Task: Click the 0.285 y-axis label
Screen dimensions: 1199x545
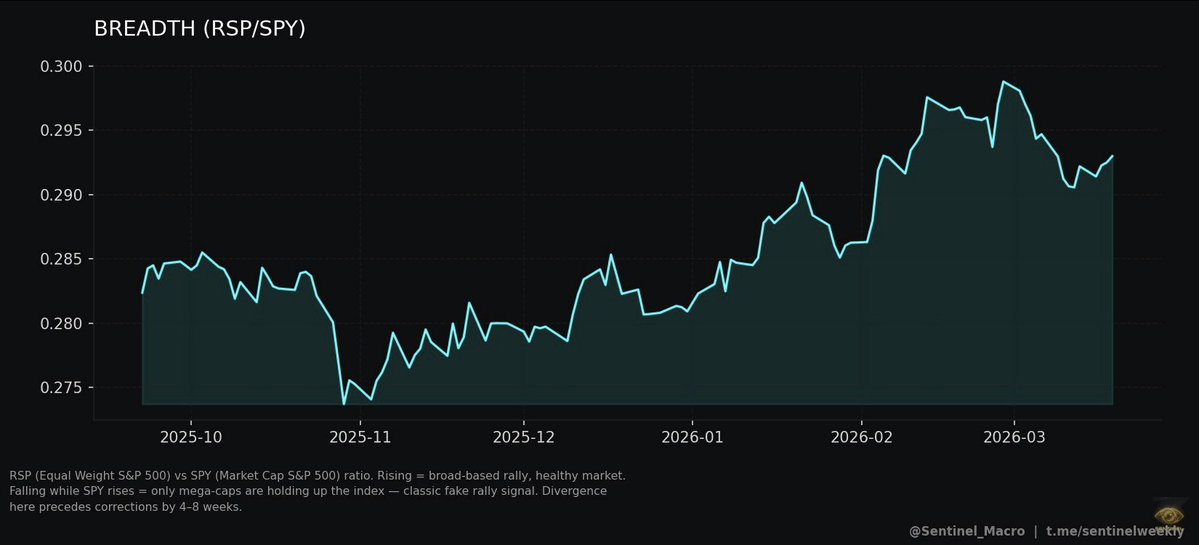Action: tap(59, 259)
